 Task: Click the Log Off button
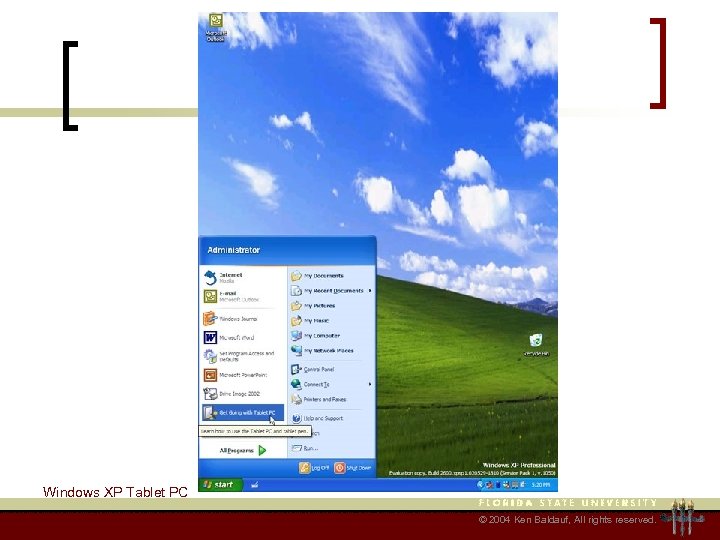point(315,467)
